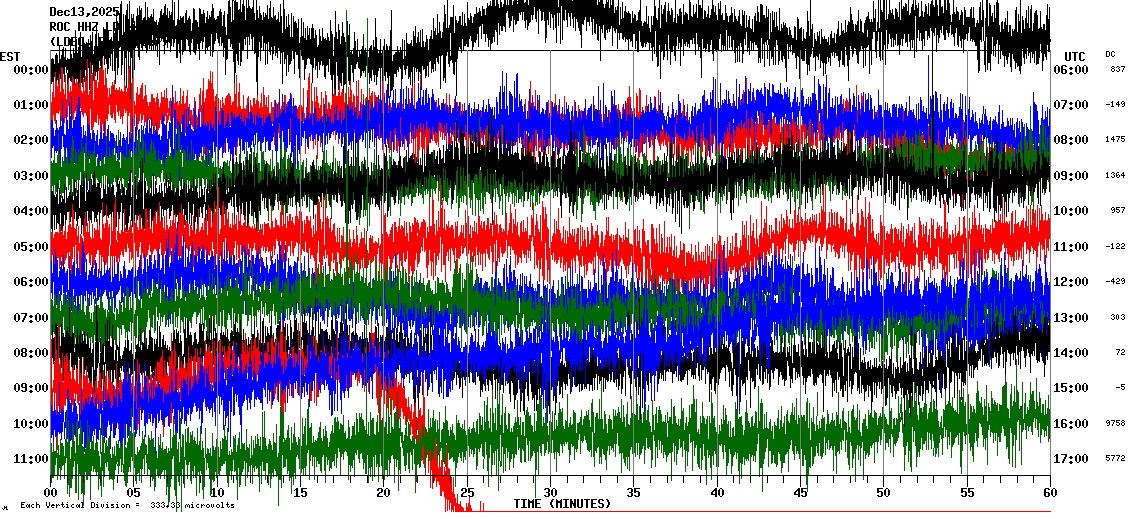Click the DC offset value -429
The height and width of the screenshot is (519, 1130).
(x=1115, y=282)
